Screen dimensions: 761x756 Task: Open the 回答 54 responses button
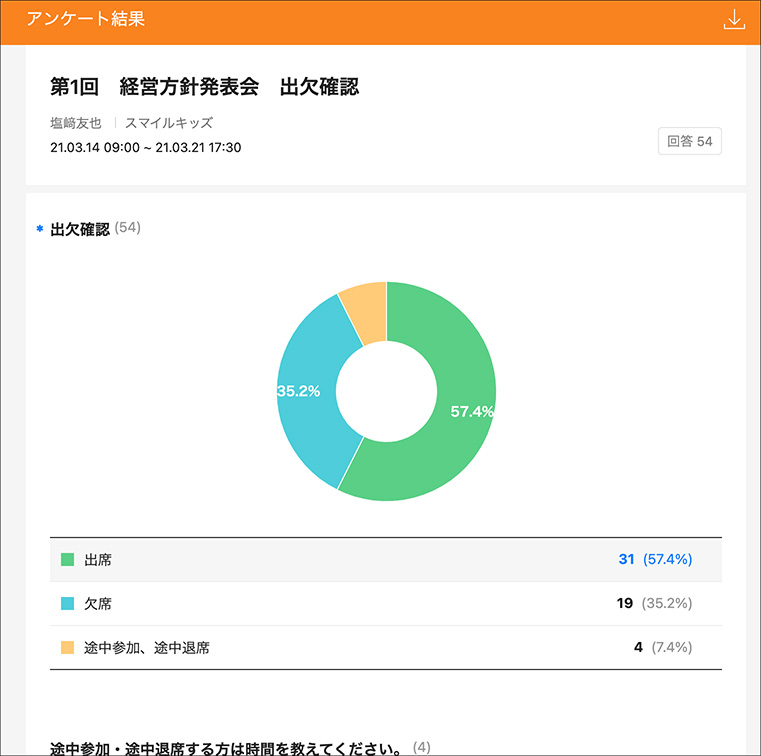click(690, 141)
